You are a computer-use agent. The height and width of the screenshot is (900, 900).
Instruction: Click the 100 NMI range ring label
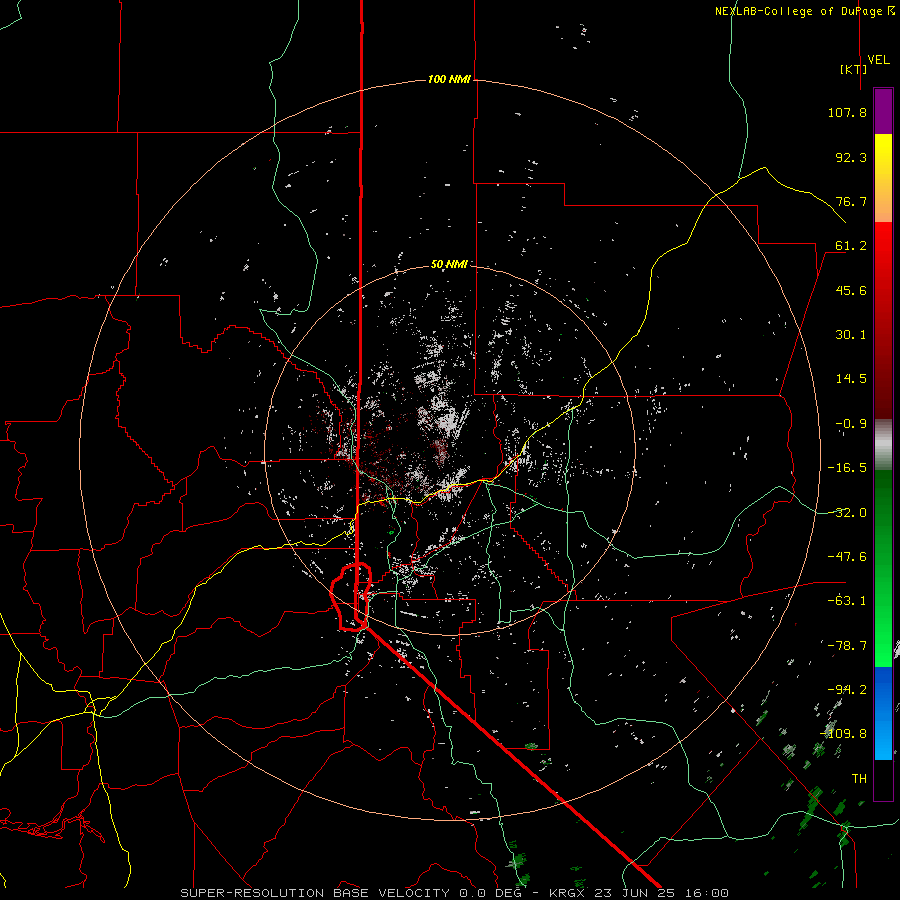[x=449, y=79]
